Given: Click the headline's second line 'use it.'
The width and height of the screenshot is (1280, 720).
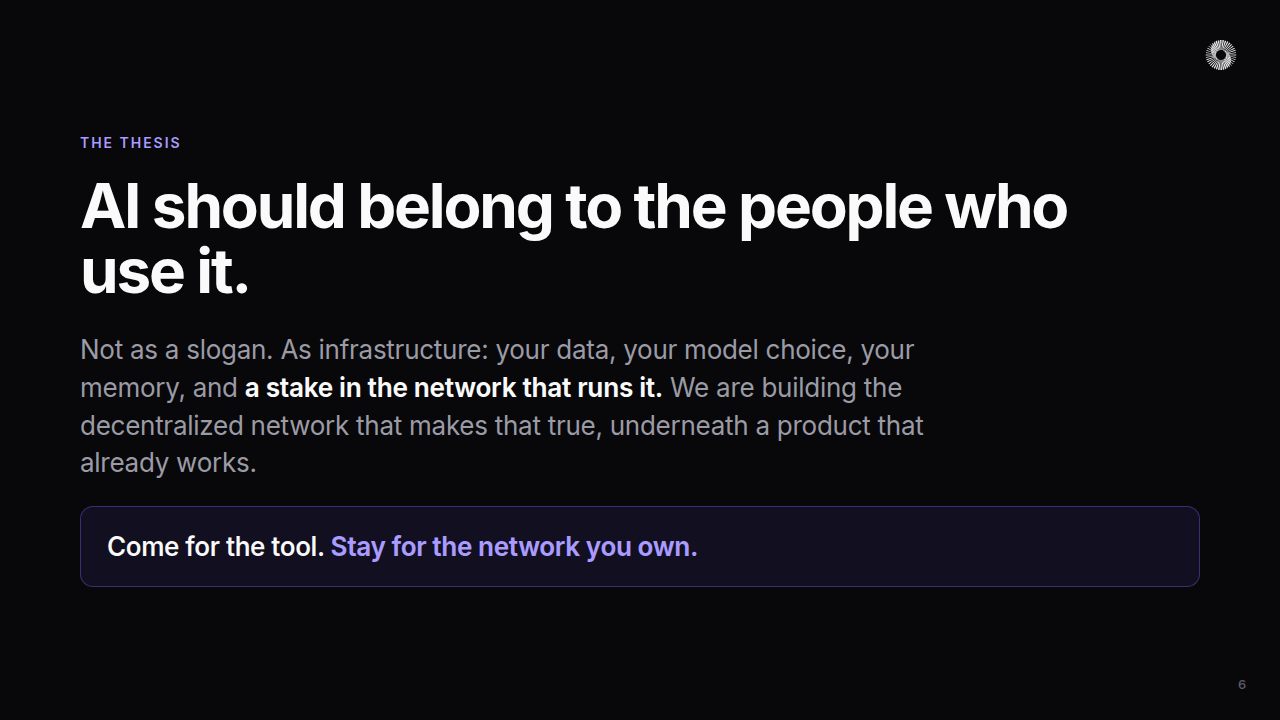Looking at the screenshot, I should coord(164,271).
